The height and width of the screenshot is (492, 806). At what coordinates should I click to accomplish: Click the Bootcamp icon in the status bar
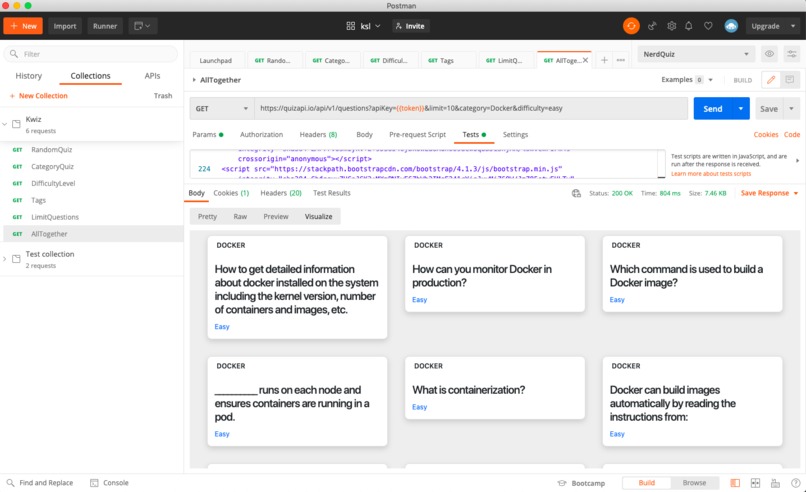(x=562, y=483)
